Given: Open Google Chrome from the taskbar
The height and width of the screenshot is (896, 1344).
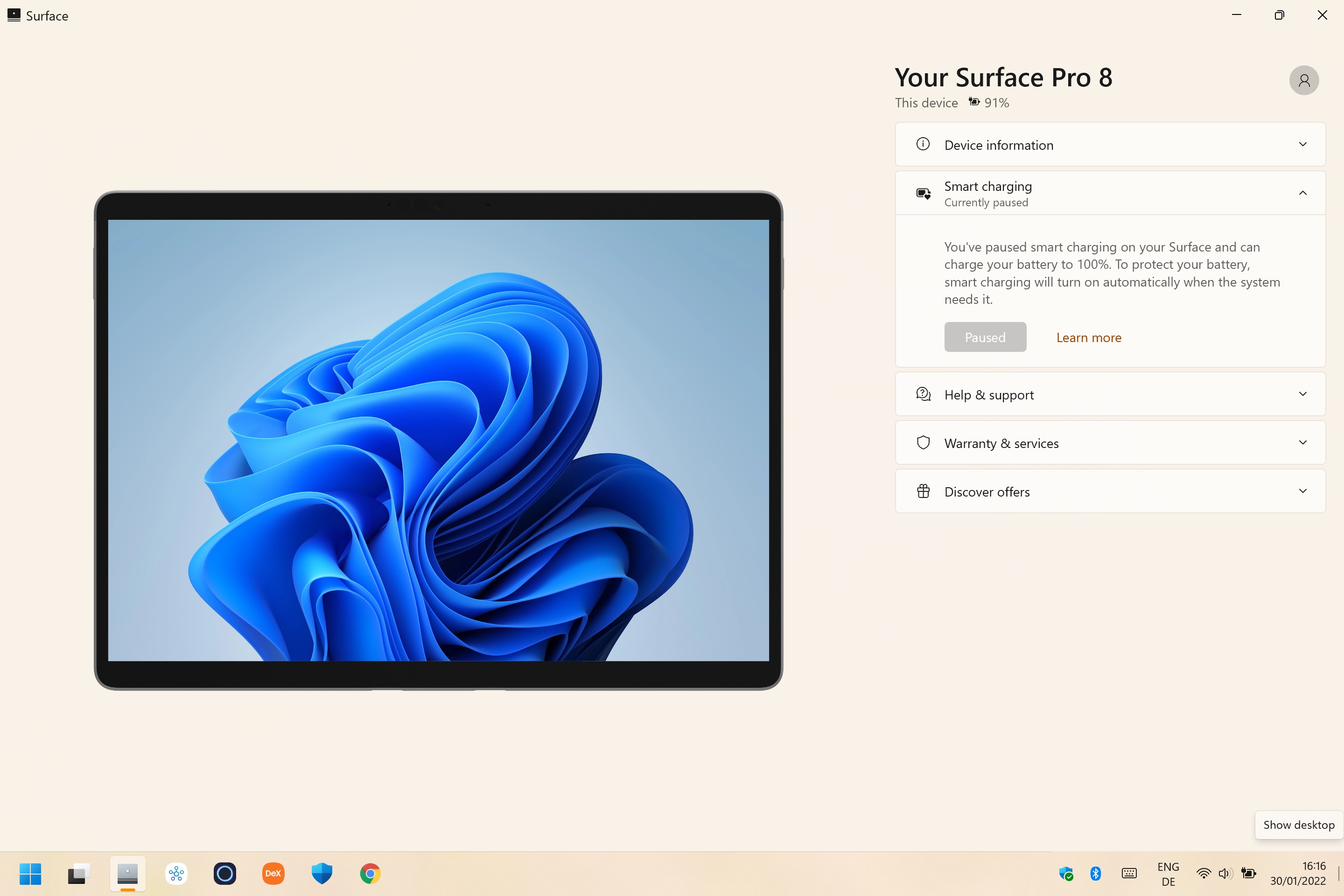Looking at the screenshot, I should click(x=370, y=873).
